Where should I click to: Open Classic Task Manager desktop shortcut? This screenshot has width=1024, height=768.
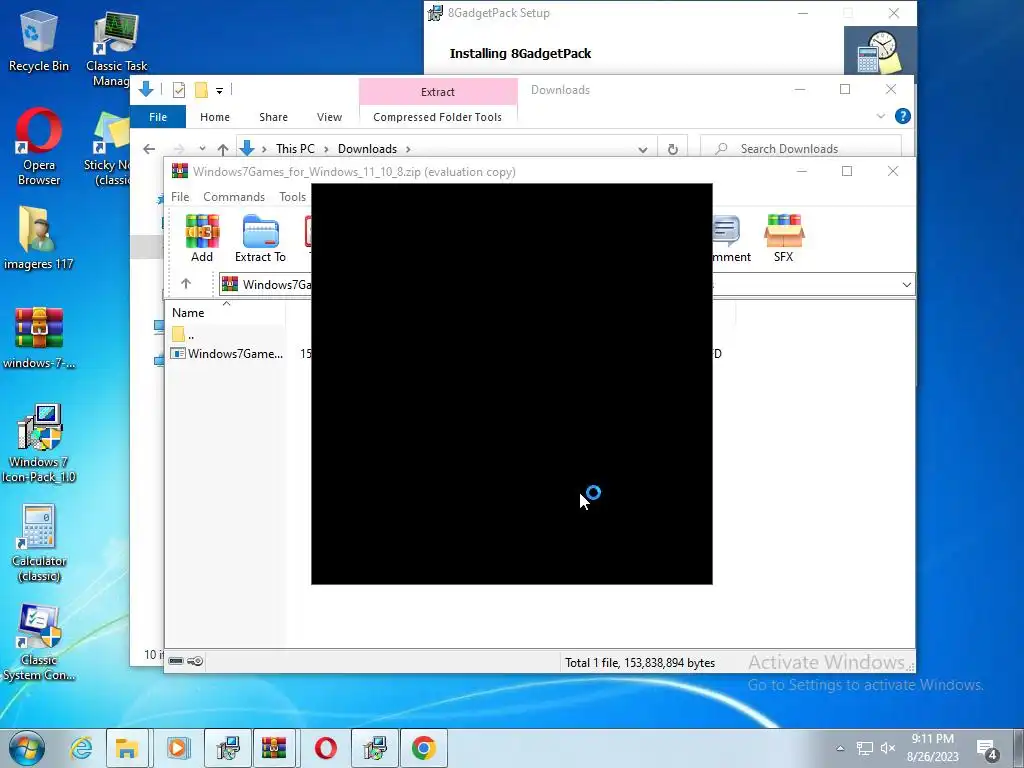tap(116, 50)
